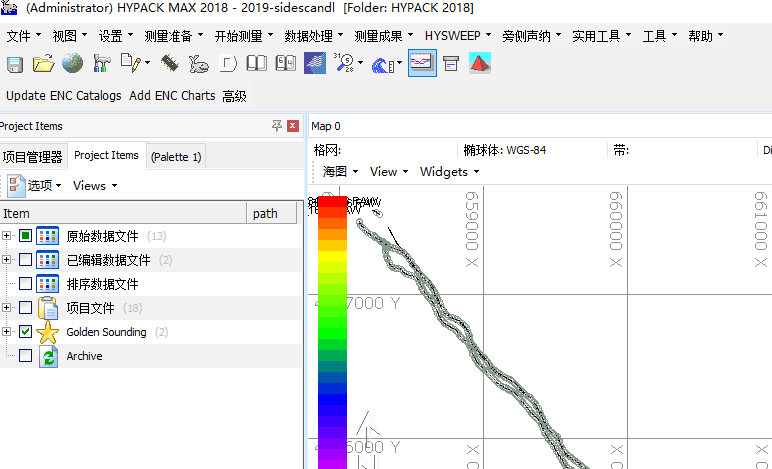Click the 已编辑数据文件 grid icon
772x469 pixels.
tap(48, 260)
